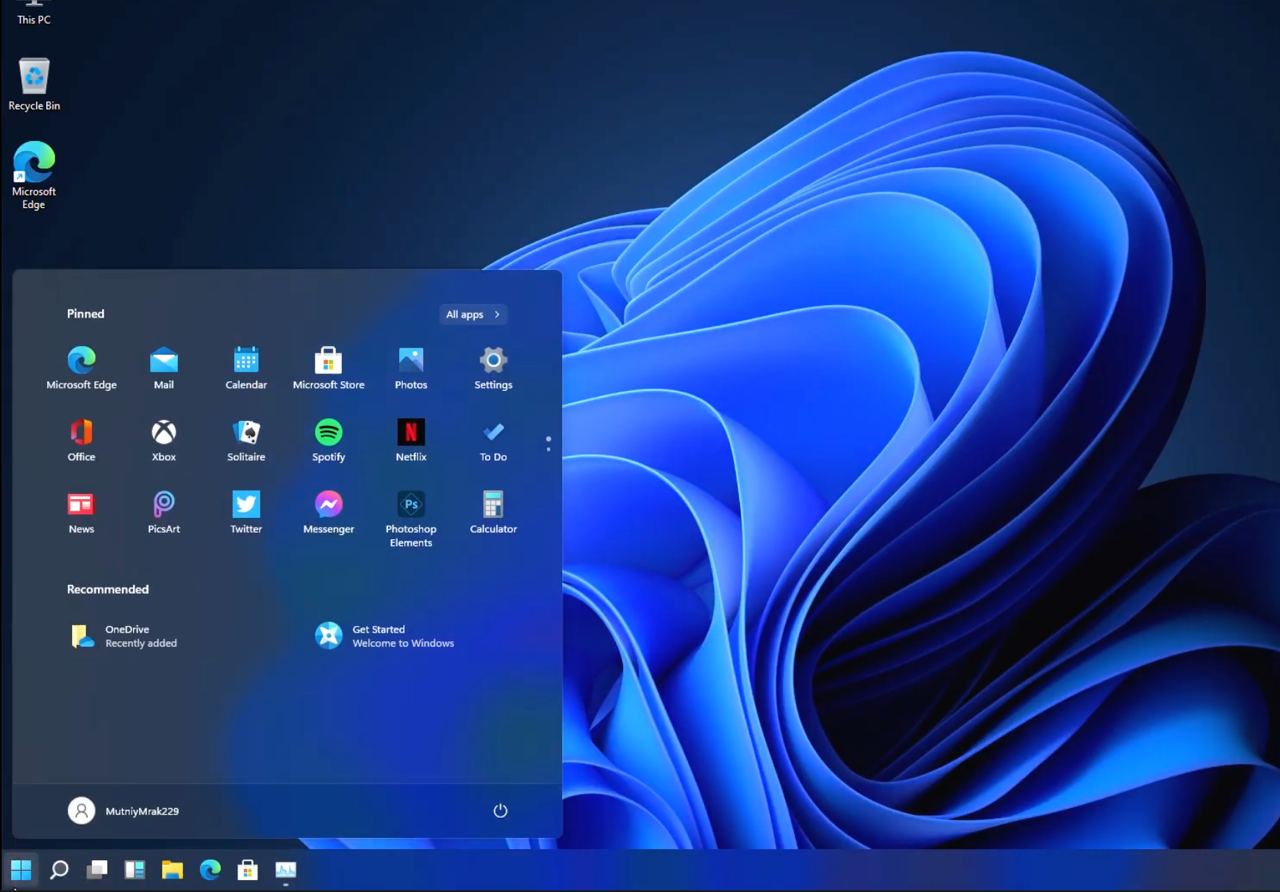Launch the Office app

(x=81, y=440)
